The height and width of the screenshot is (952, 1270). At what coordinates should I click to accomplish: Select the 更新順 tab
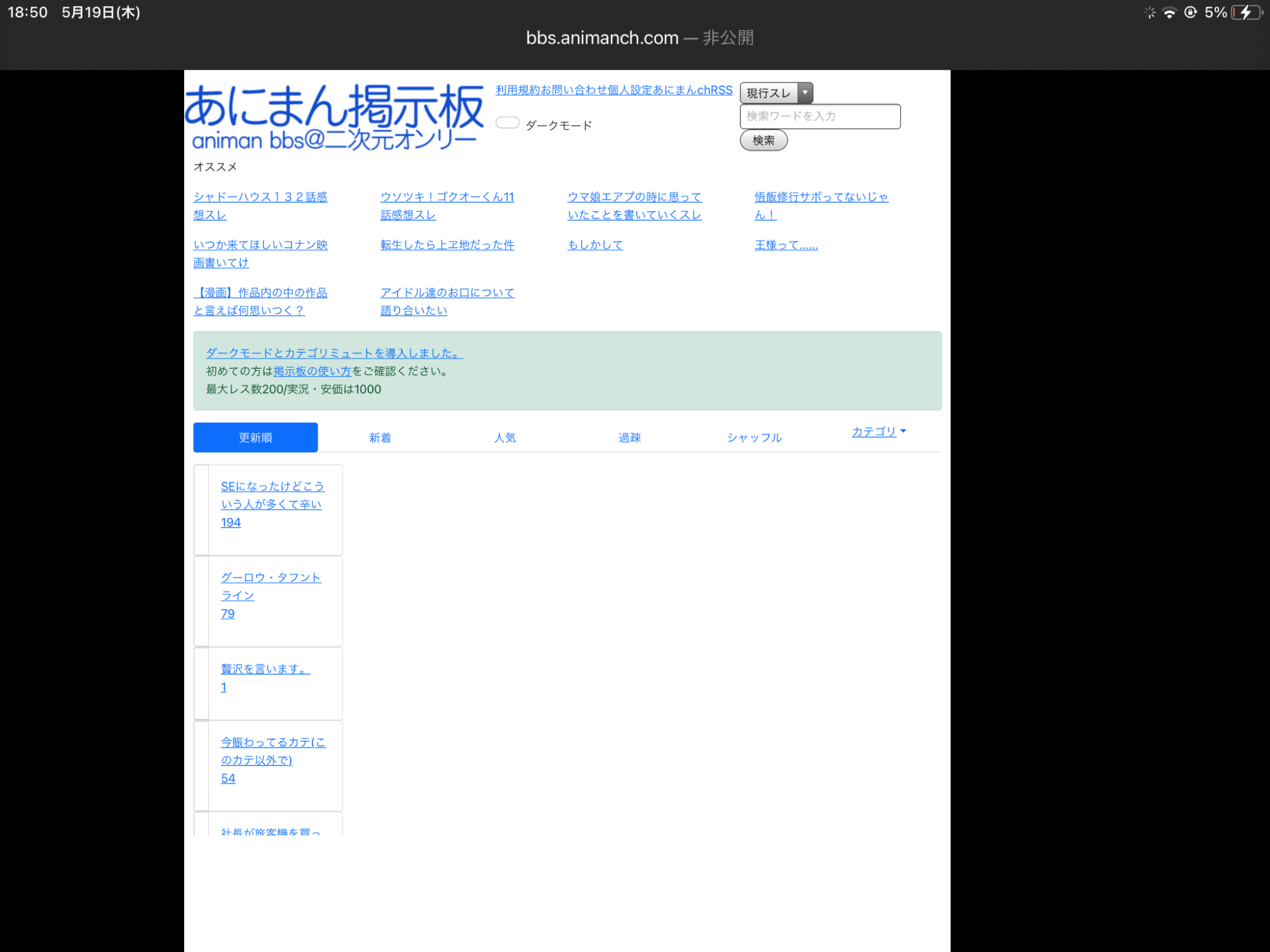(255, 437)
